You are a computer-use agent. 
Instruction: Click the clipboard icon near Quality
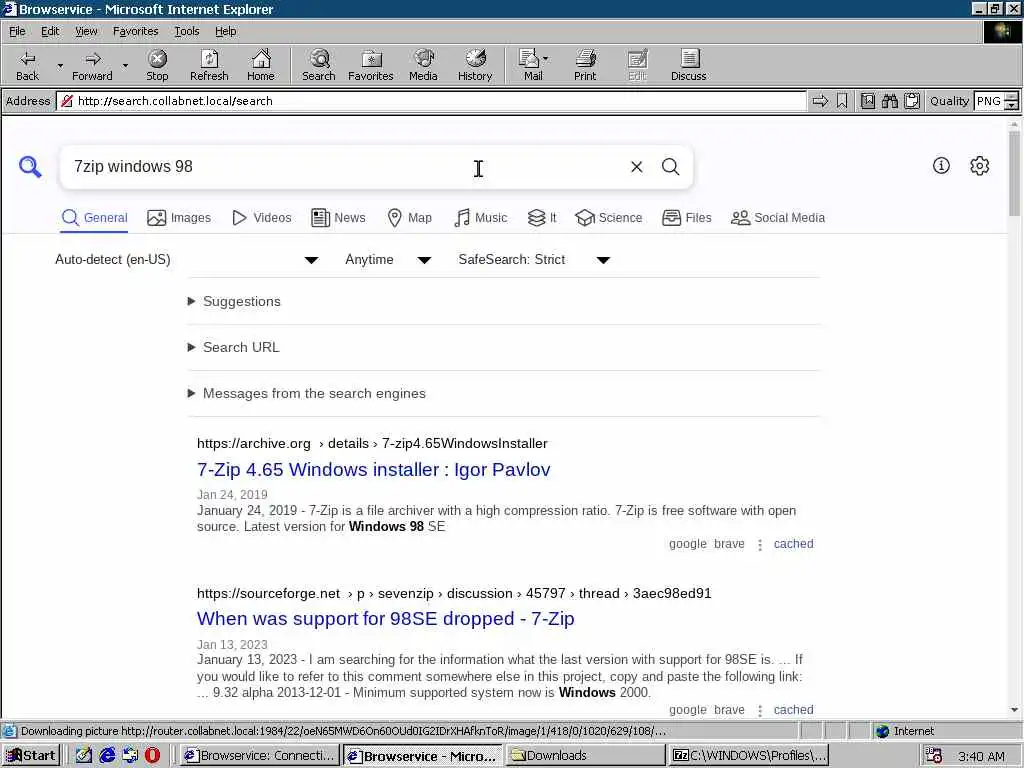(912, 101)
